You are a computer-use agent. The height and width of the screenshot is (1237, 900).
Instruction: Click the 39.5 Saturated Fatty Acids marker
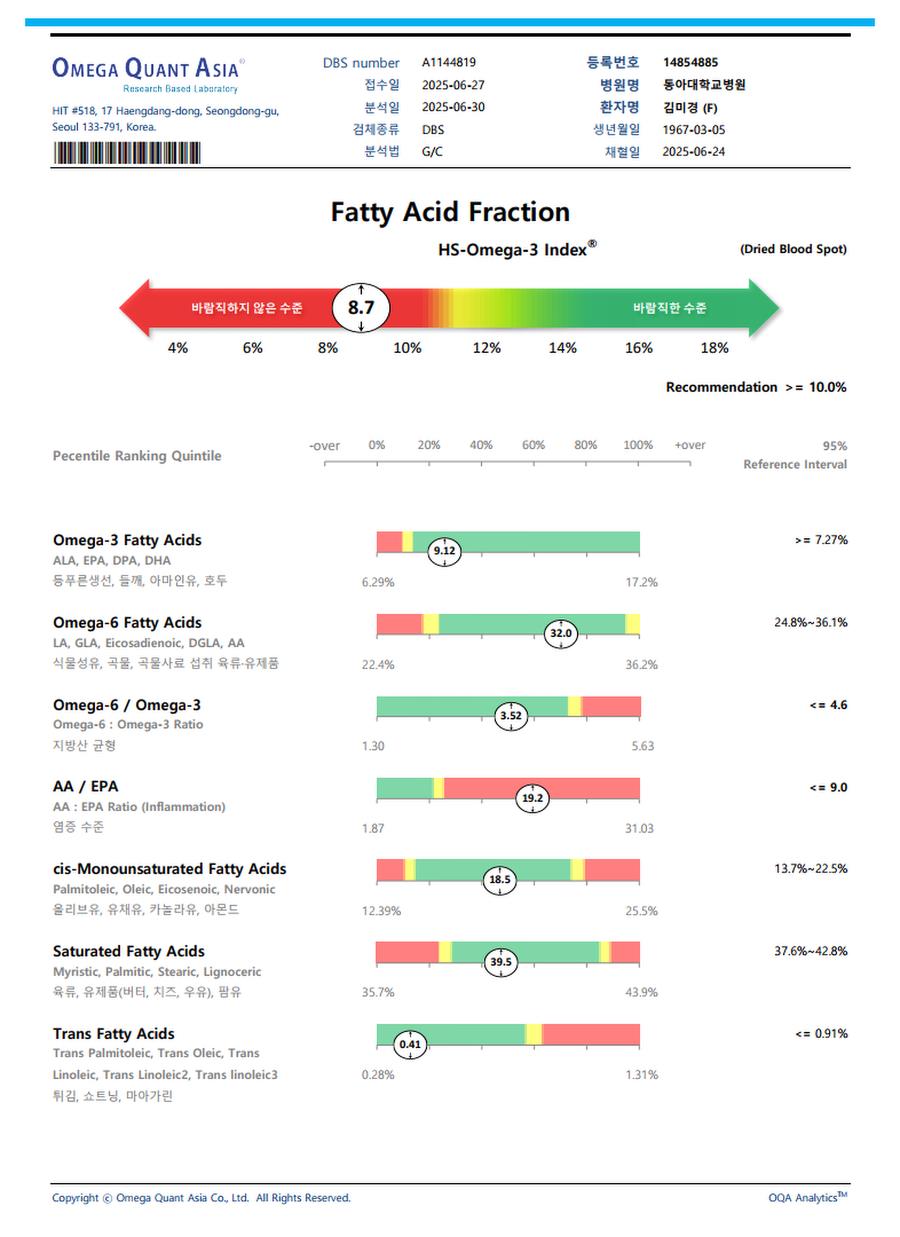click(x=500, y=962)
